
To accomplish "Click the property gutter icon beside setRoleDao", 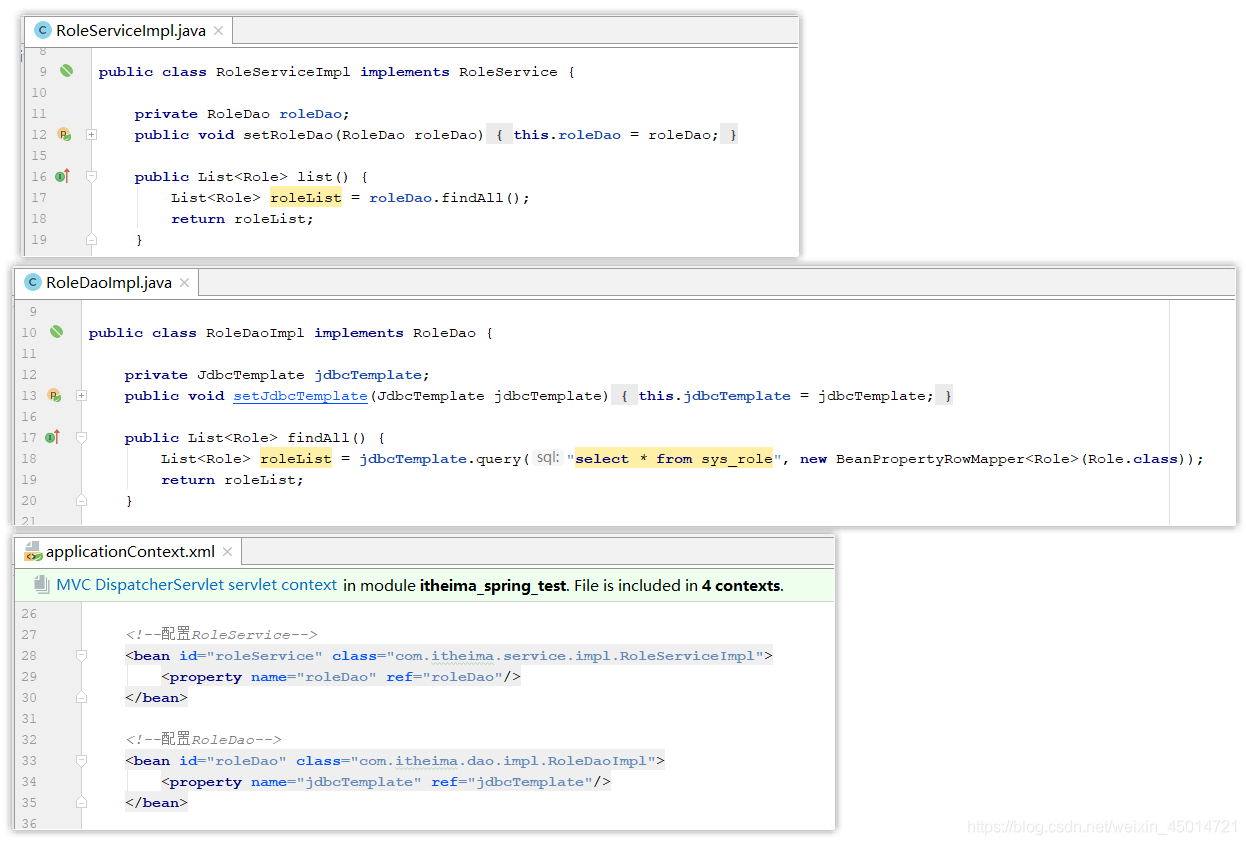I will click(63, 134).
